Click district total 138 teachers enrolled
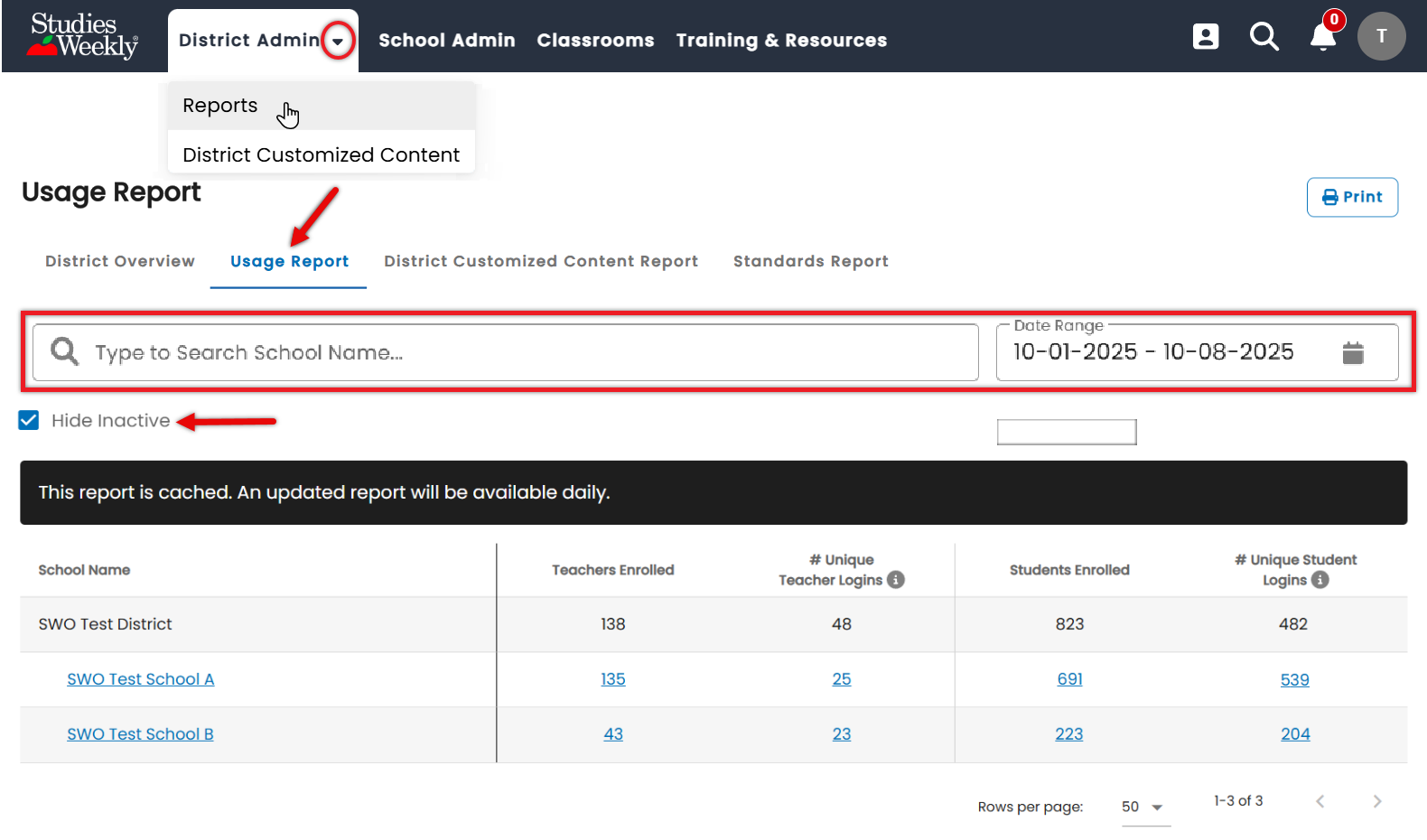This screenshot has height=840, width=1427. 613,624
